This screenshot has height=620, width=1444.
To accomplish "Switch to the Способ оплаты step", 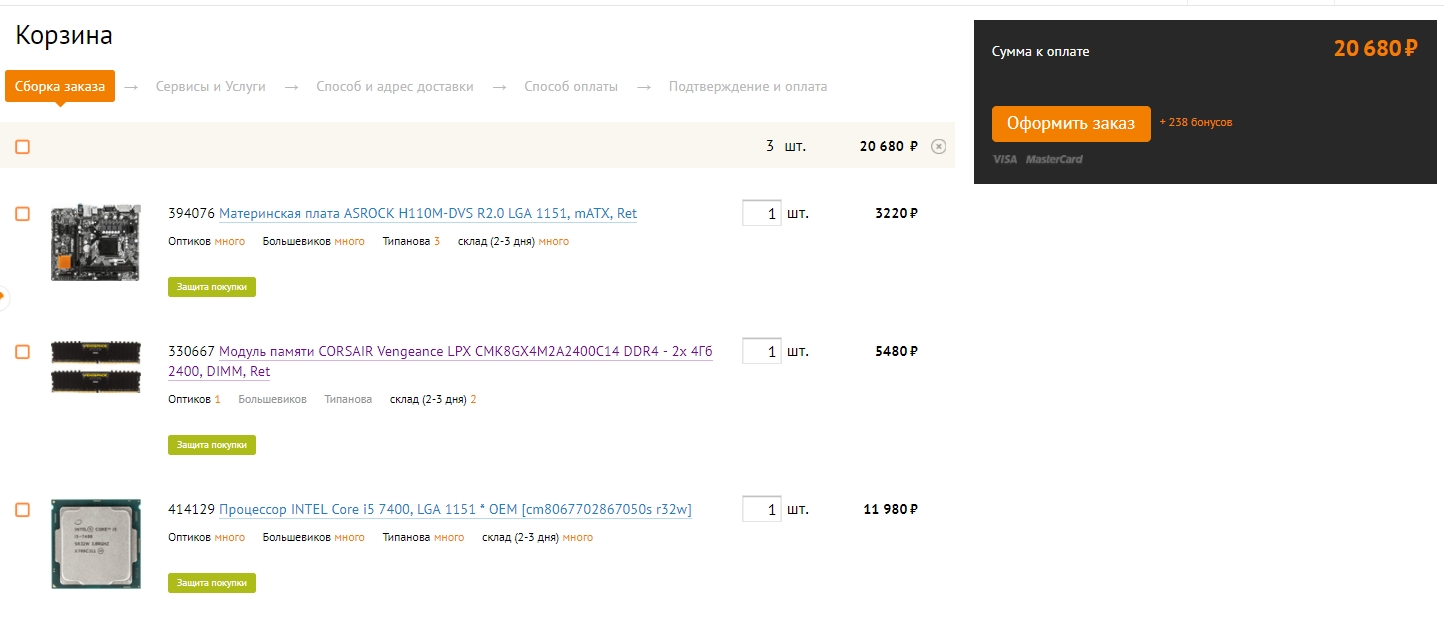I will 571,87.
